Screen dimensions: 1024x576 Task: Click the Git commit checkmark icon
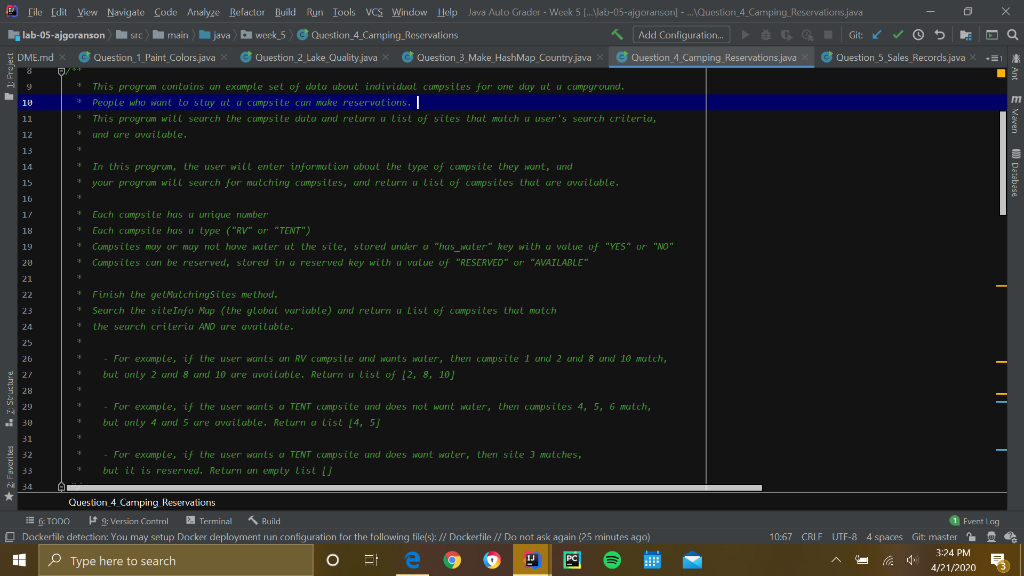click(x=898, y=35)
